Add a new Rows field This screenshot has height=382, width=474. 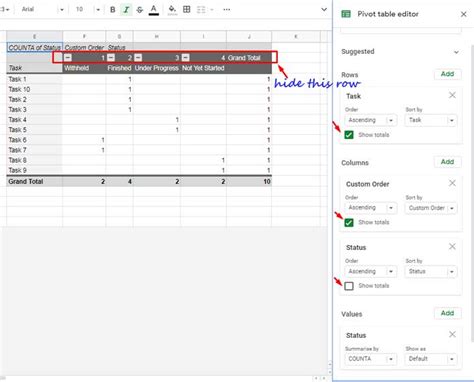click(447, 74)
